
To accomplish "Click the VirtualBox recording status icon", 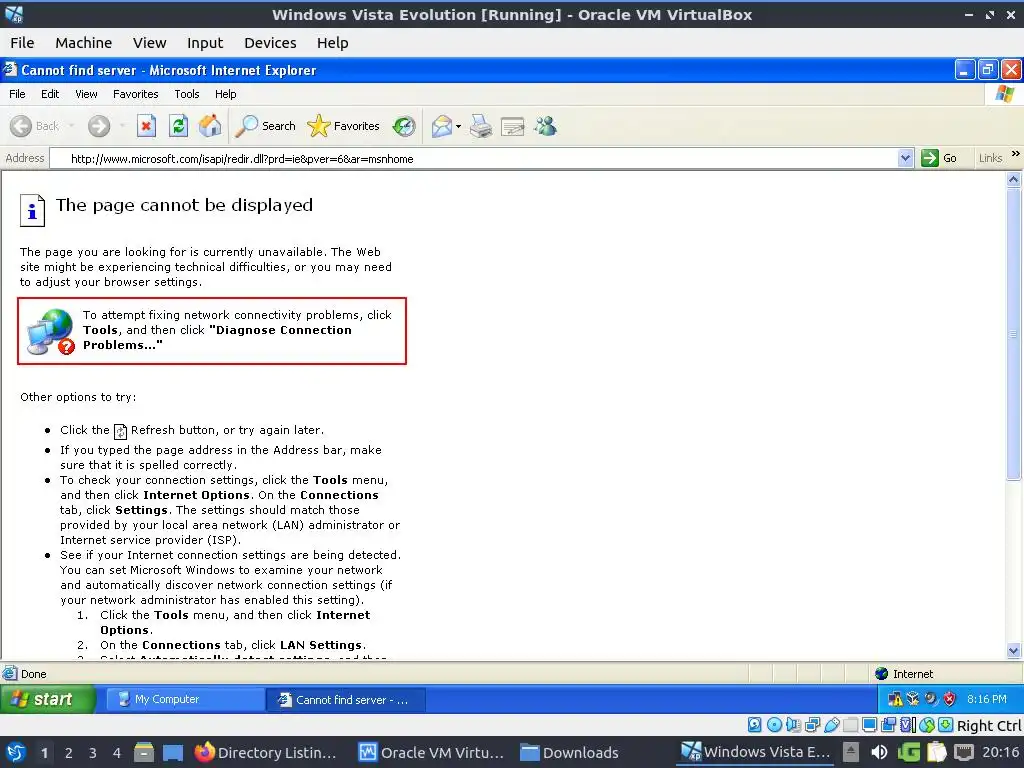I will pos(889,725).
